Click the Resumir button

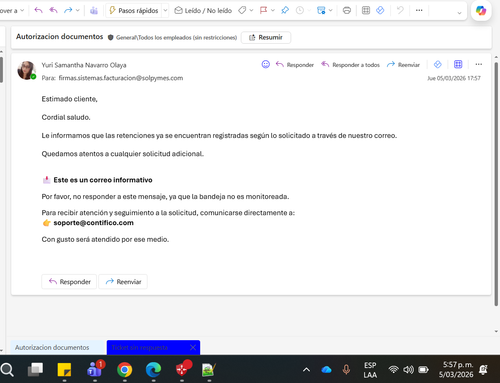(x=266, y=37)
